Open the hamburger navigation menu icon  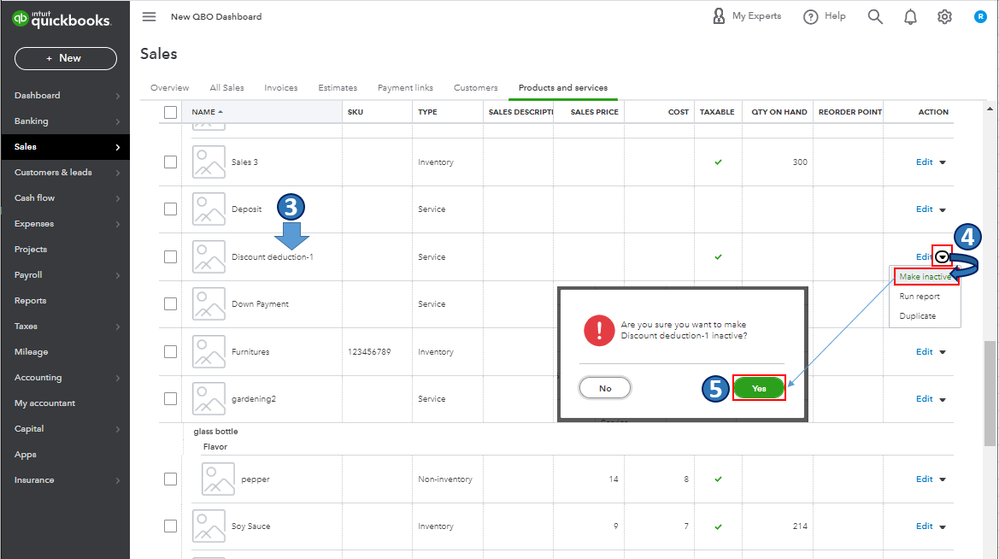click(x=149, y=17)
